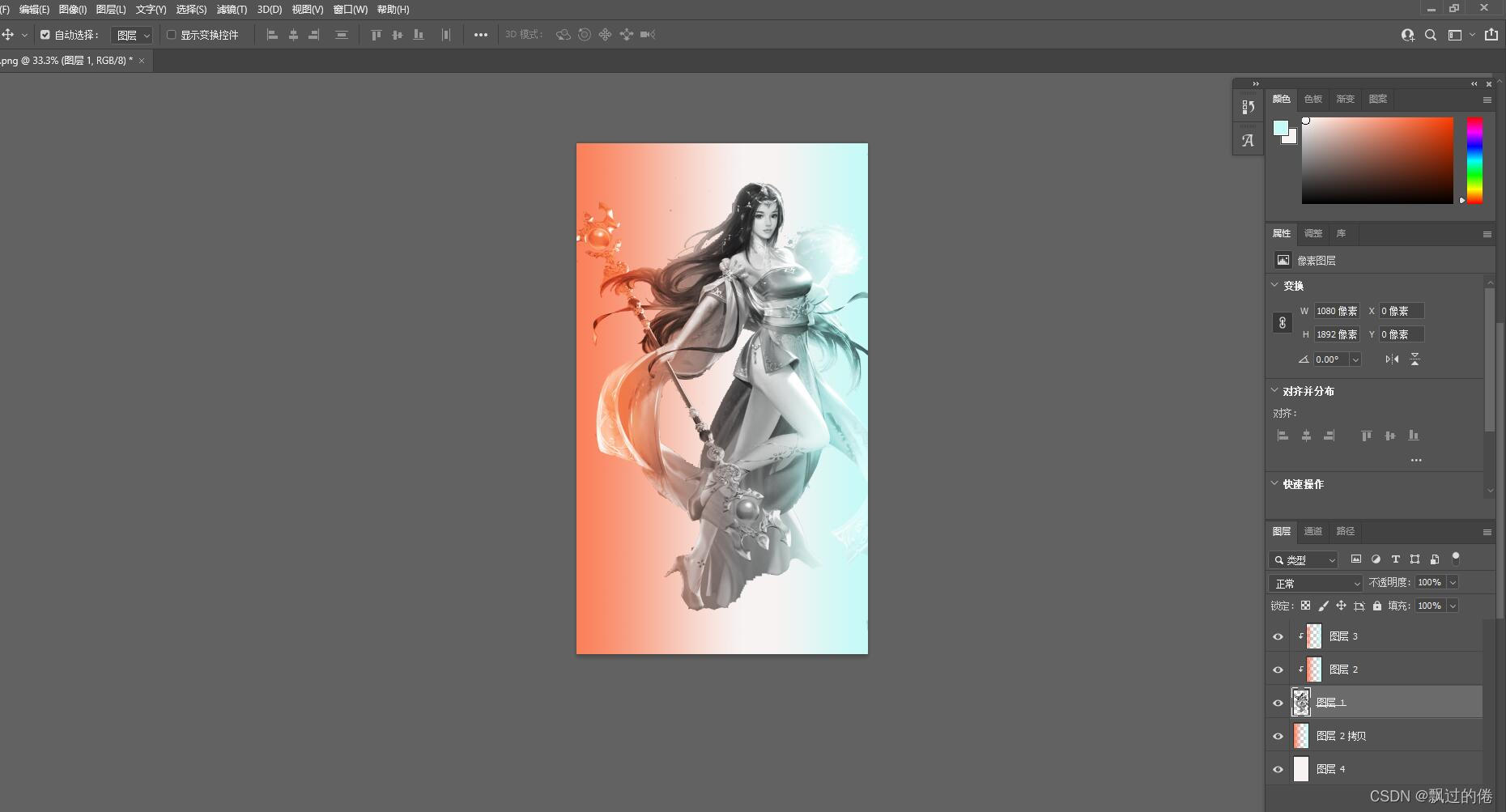1506x812 pixels.
Task: Toggle visibility of 图层 2 拷贝
Action: 1278,736
